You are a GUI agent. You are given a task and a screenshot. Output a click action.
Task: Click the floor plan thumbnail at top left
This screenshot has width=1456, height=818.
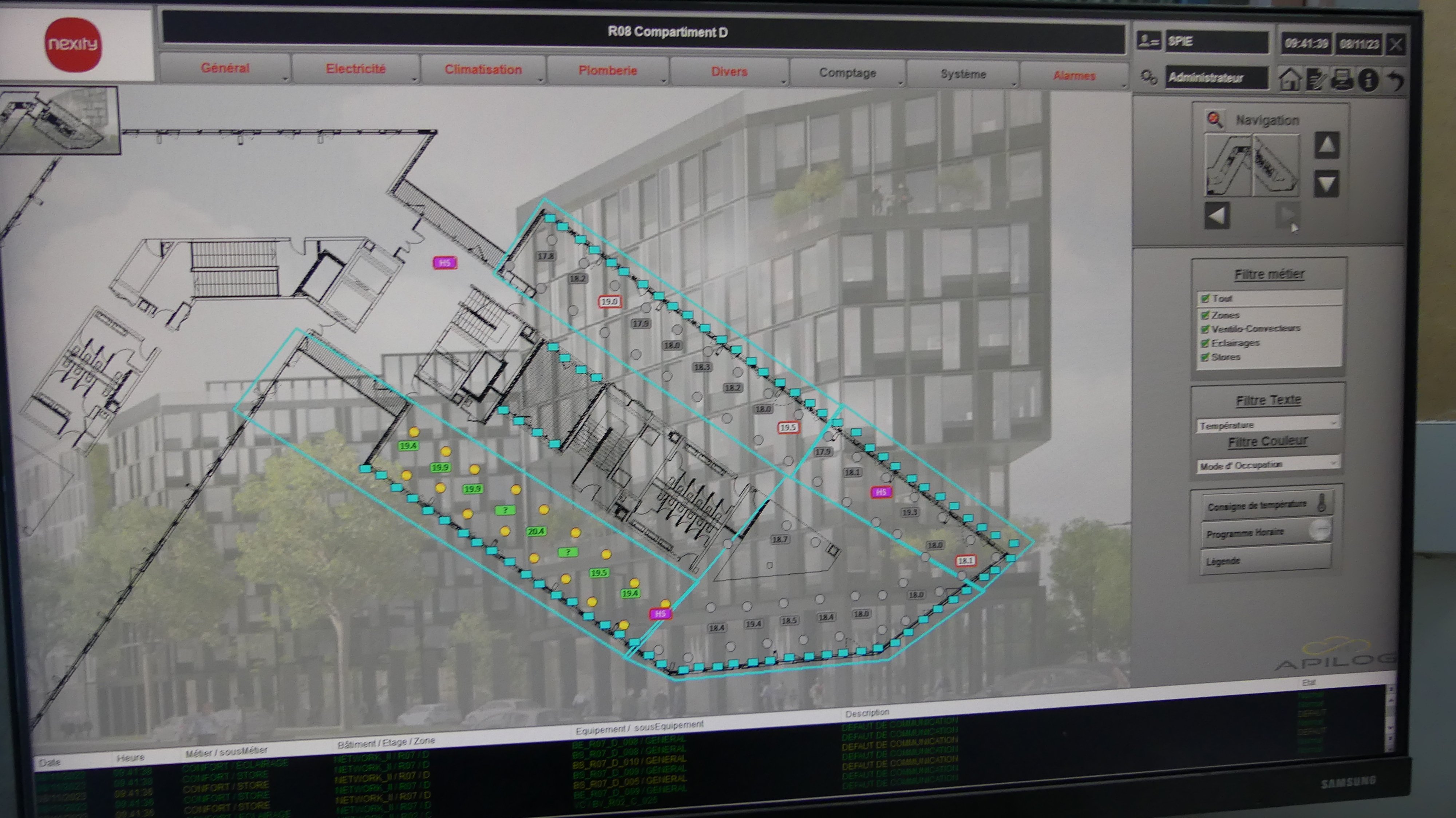click(x=59, y=120)
